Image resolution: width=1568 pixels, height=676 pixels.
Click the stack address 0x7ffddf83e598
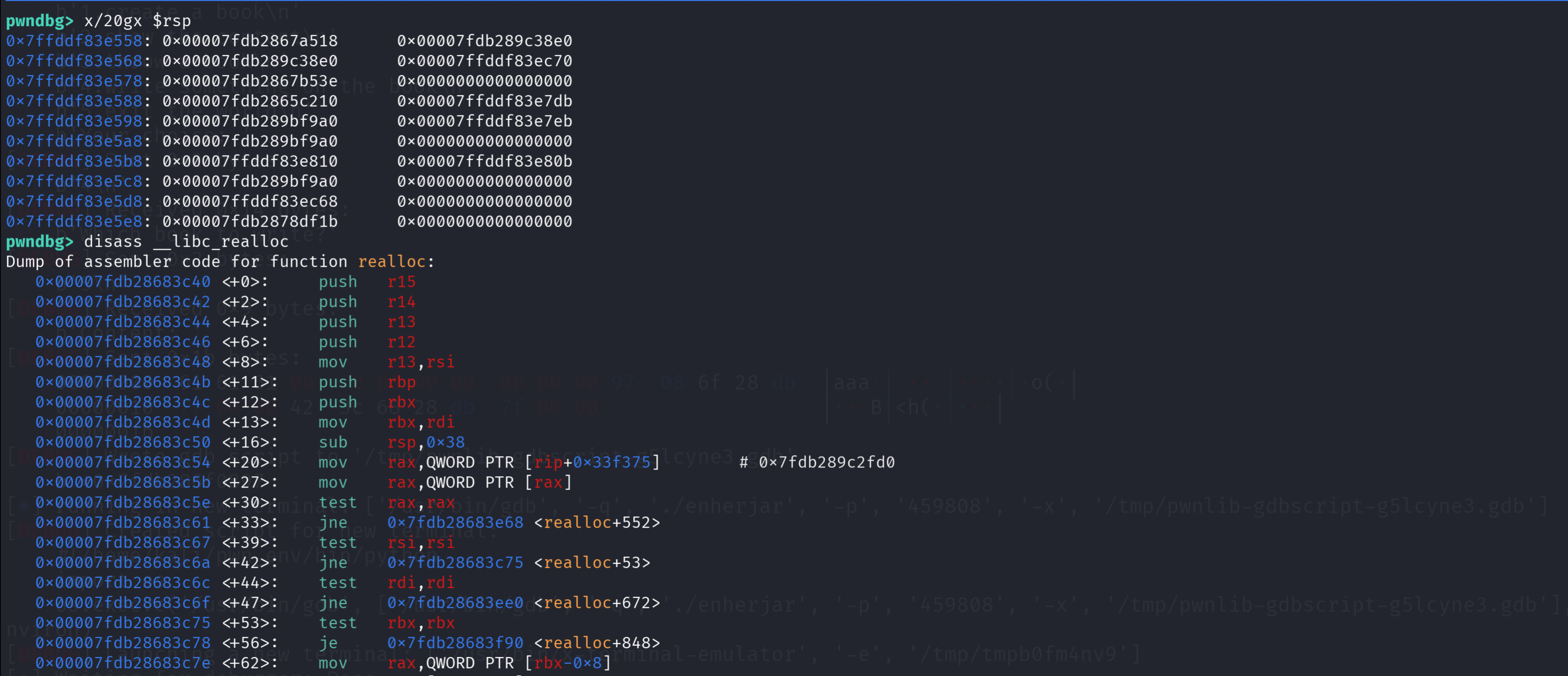point(74,121)
